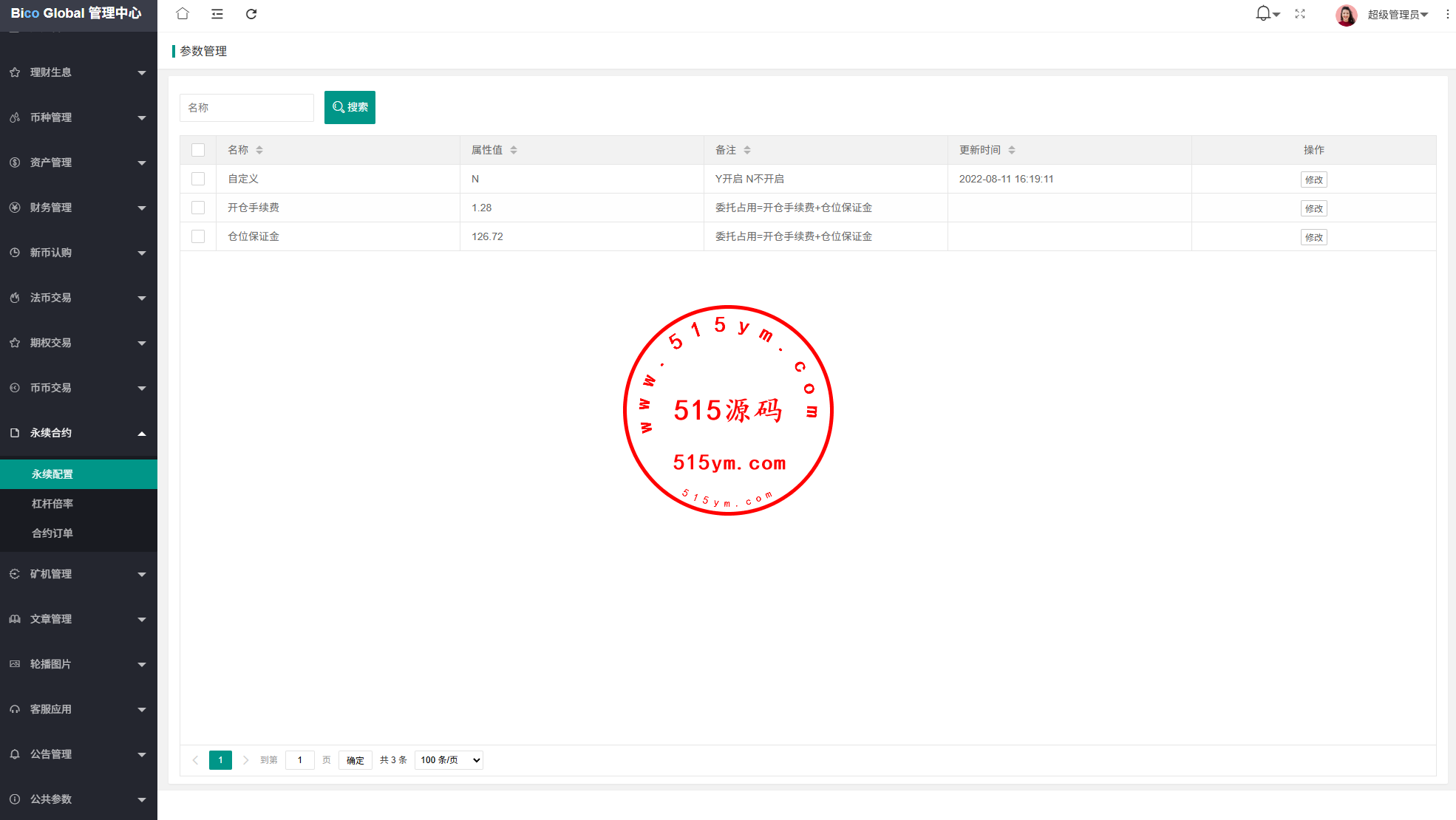Open the vertical dots more menu
1456x820 pixels.
[x=1447, y=13]
